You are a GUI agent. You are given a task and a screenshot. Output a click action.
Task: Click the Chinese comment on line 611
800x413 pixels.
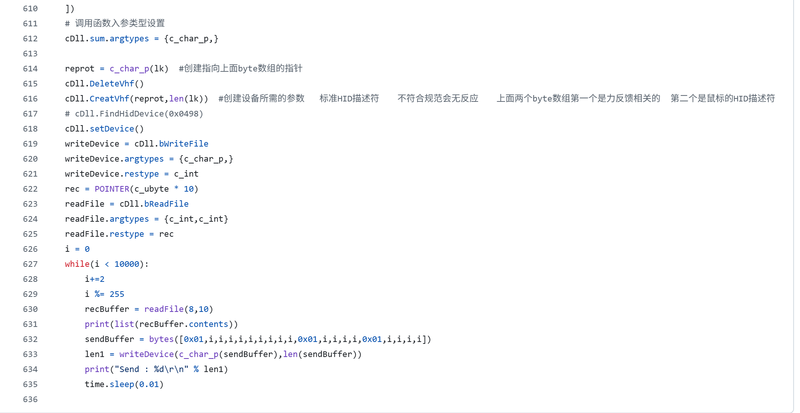pos(115,23)
